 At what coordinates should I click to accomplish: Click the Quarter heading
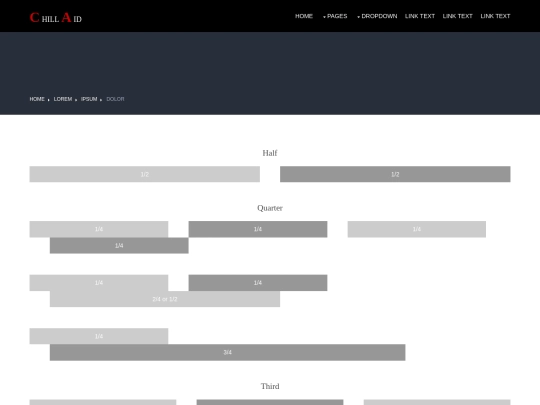click(x=270, y=208)
